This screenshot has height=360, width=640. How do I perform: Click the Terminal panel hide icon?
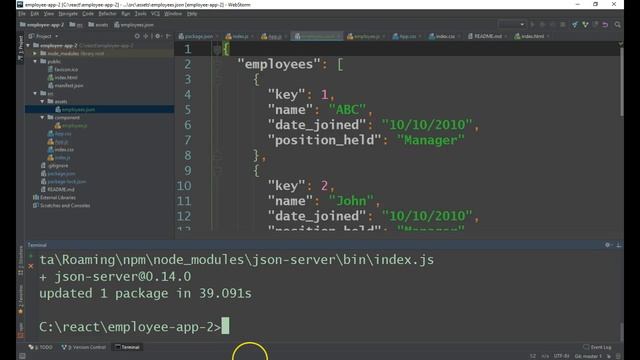point(618,245)
